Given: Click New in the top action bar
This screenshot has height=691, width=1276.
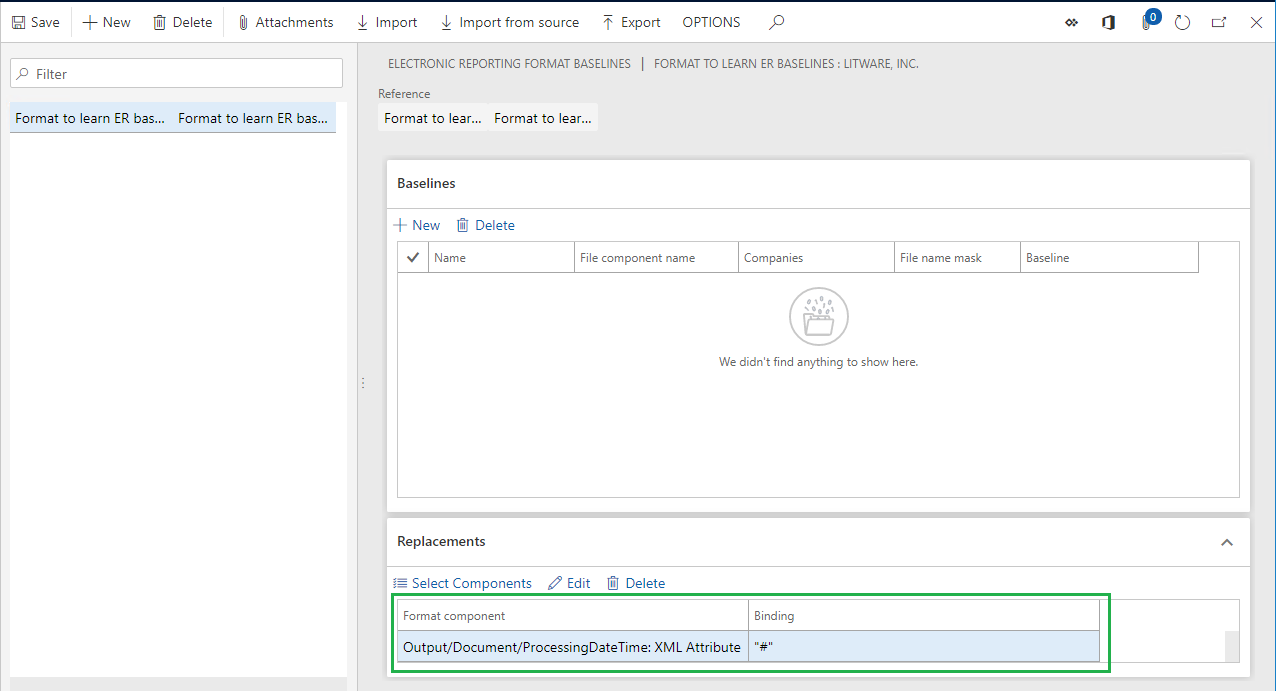Looking at the screenshot, I should [106, 22].
